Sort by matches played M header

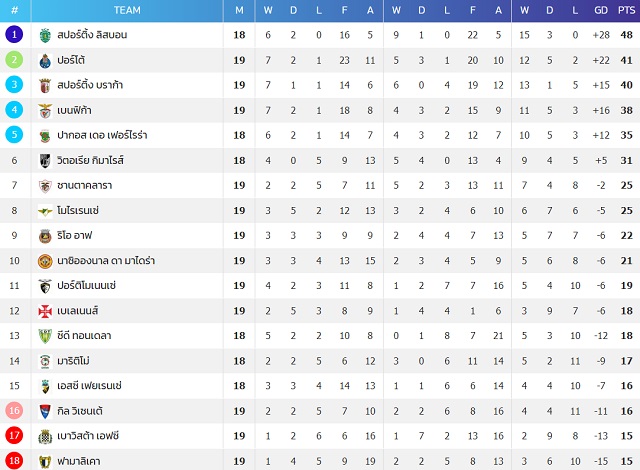(239, 10)
